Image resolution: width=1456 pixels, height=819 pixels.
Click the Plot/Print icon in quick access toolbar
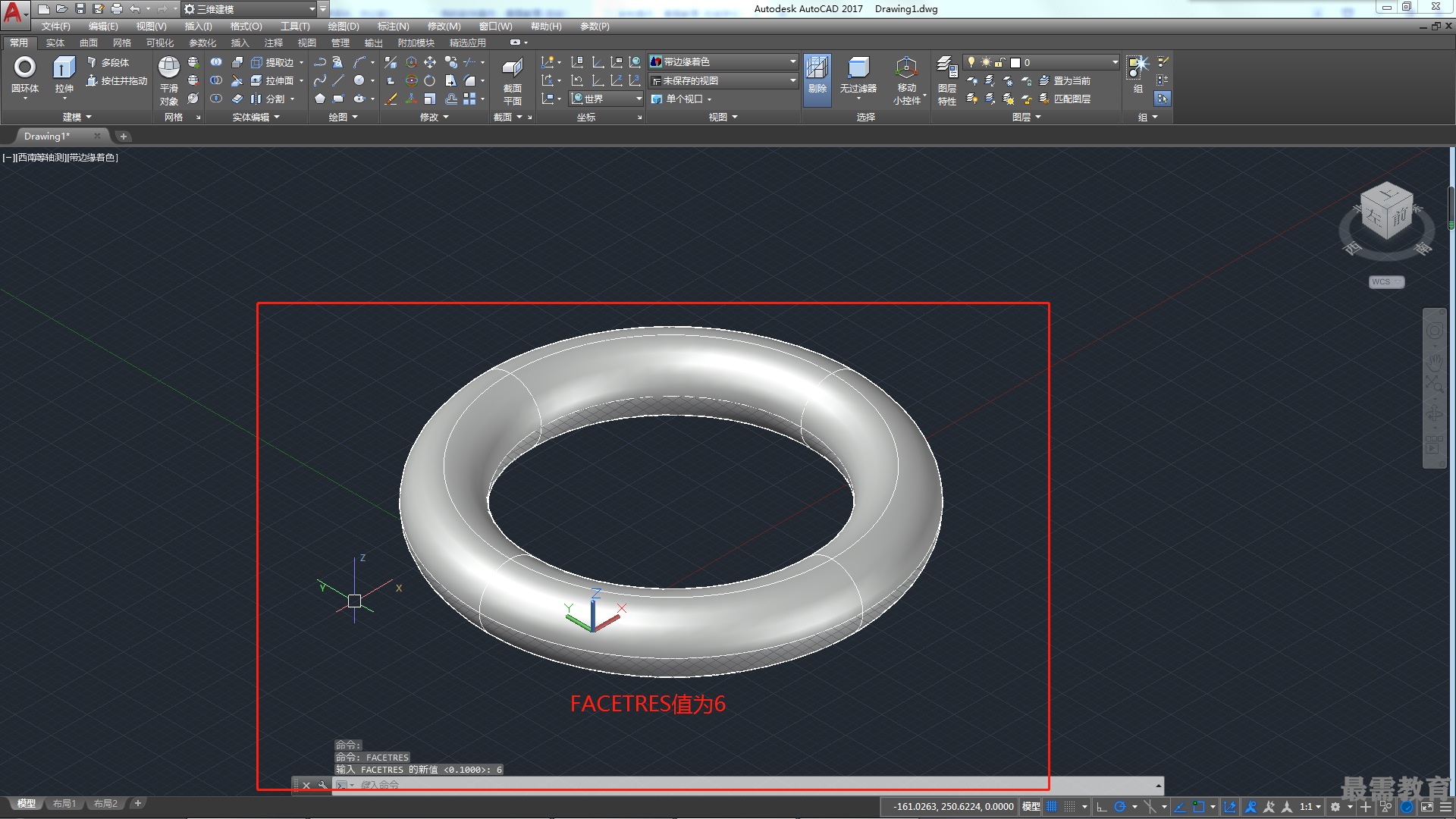pos(117,9)
